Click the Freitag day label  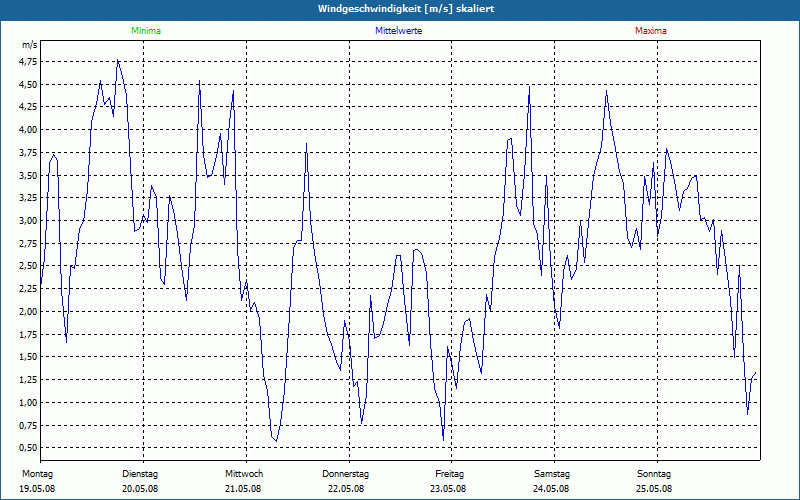pyautogui.click(x=449, y=474)
